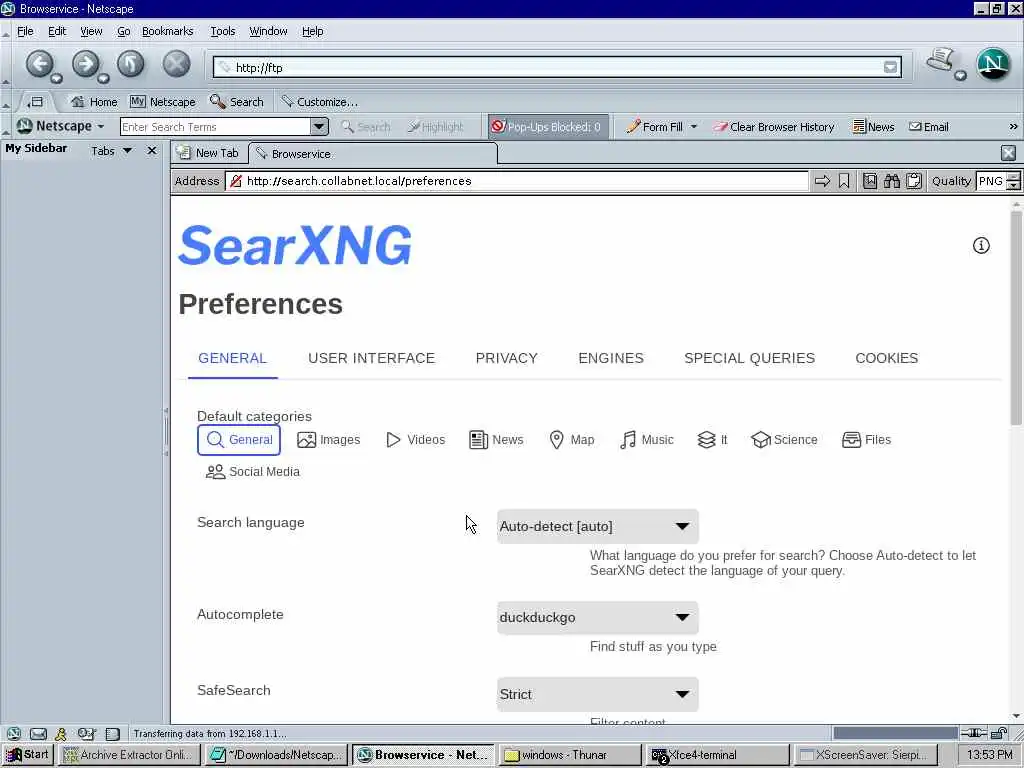Click the Browservice address input field
Image resolution: width=1024 pixels, height=768 pixels.
click(516, 181)
